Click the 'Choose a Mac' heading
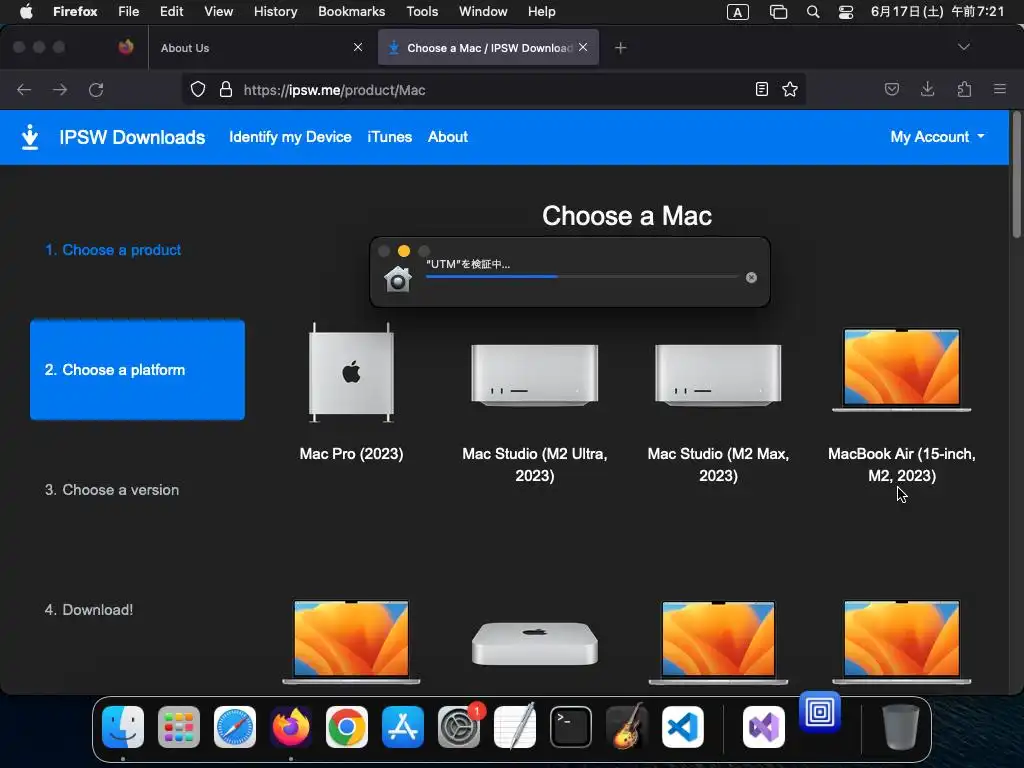This screenshot has height=768, width=1024. [627, 216]
